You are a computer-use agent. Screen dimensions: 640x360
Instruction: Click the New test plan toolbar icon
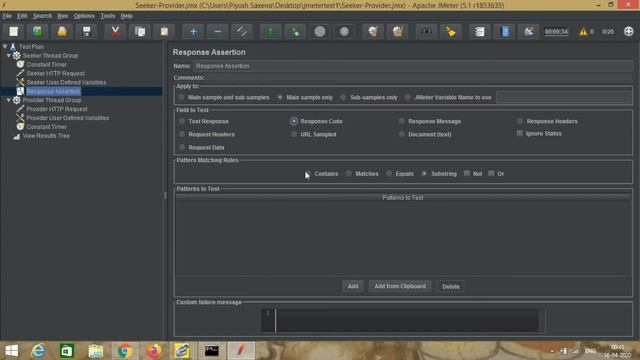coord(13,31)
